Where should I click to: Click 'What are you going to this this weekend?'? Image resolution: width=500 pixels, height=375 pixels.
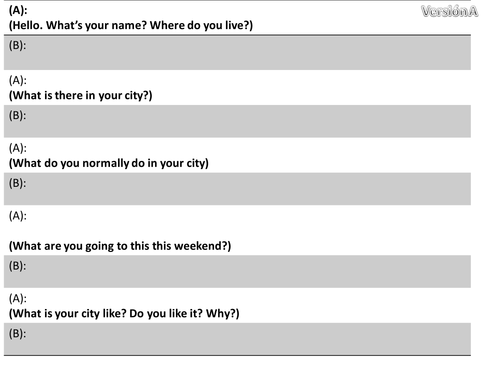click(120, 246)
